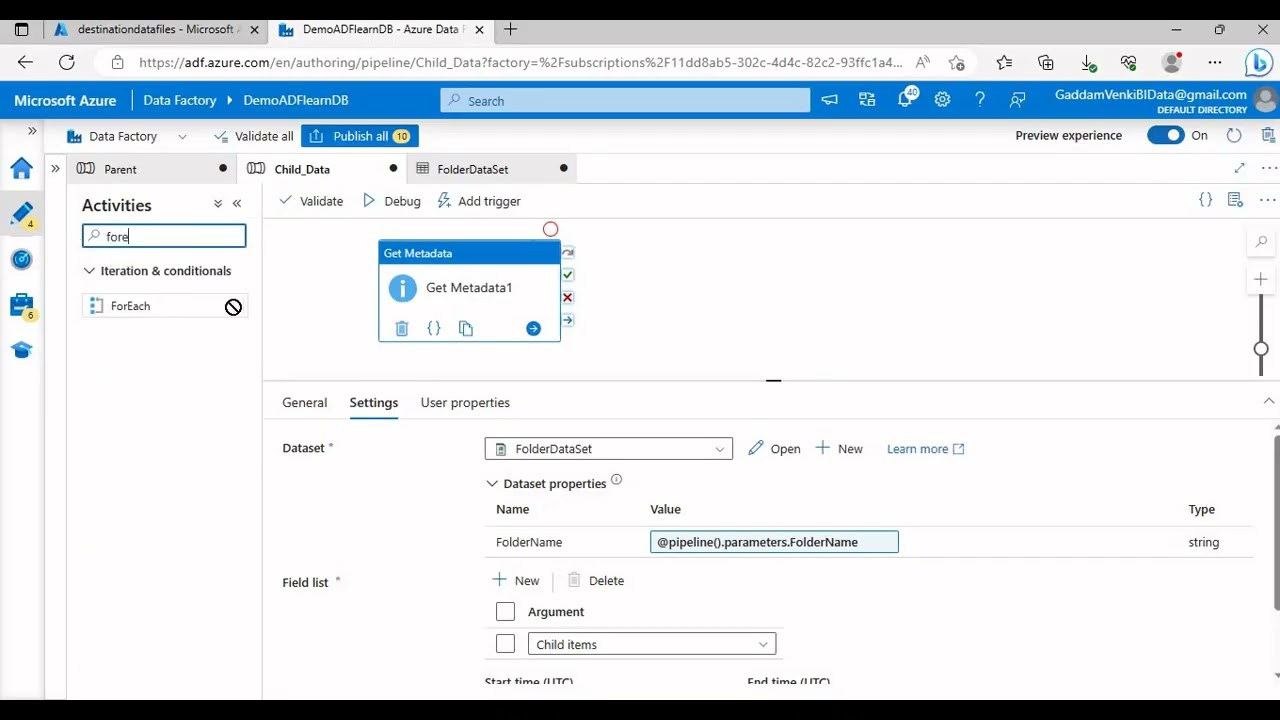Click the red failure X connector
The image size is (1280, 720).
[568, 298]
